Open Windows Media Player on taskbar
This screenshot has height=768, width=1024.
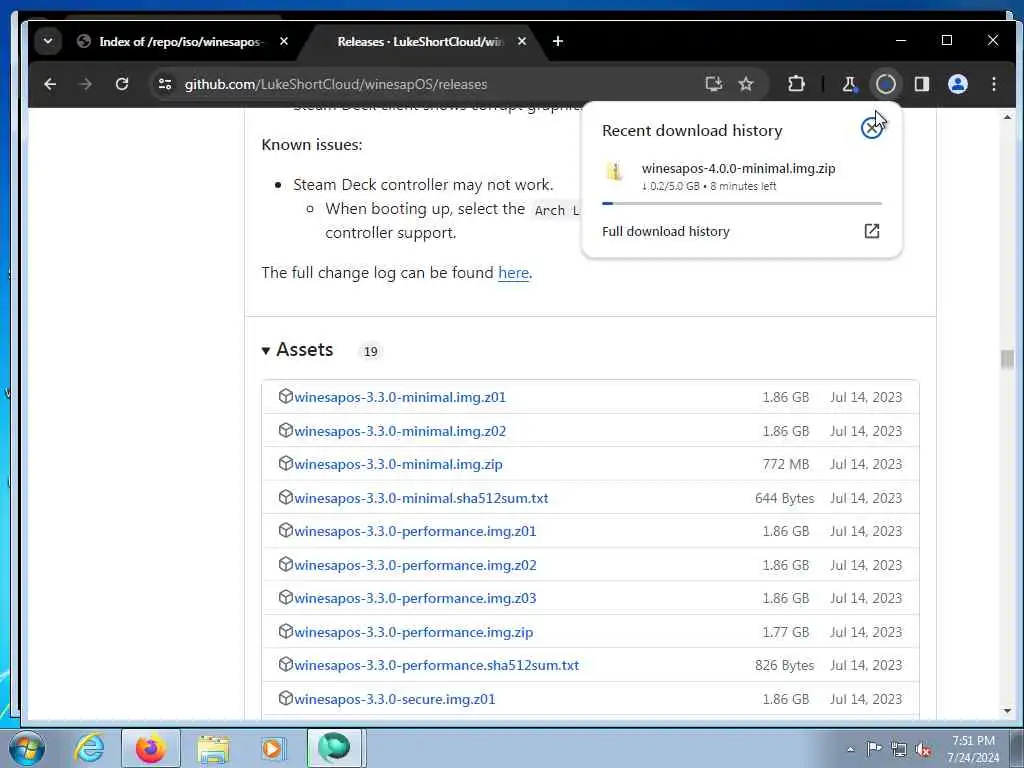pos(272,748)
